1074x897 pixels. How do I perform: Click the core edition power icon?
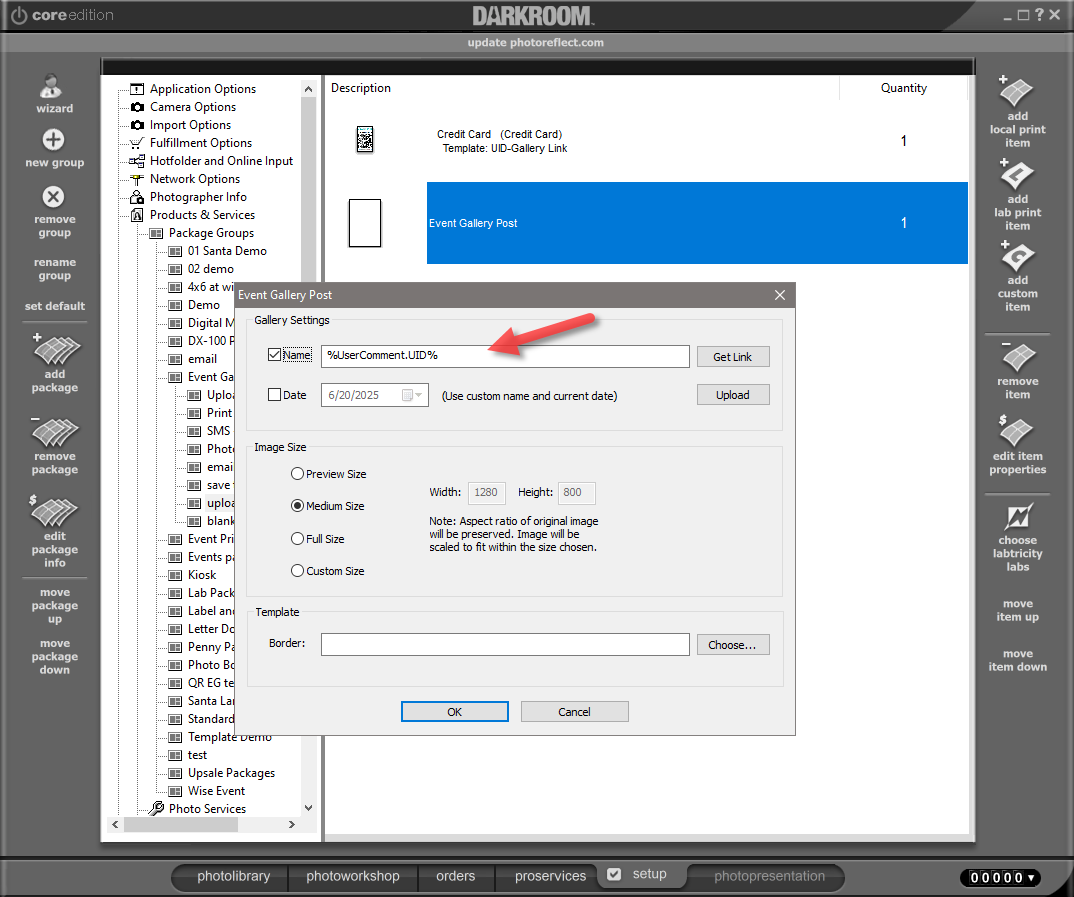pyautogui.click(x=19, y=15)
